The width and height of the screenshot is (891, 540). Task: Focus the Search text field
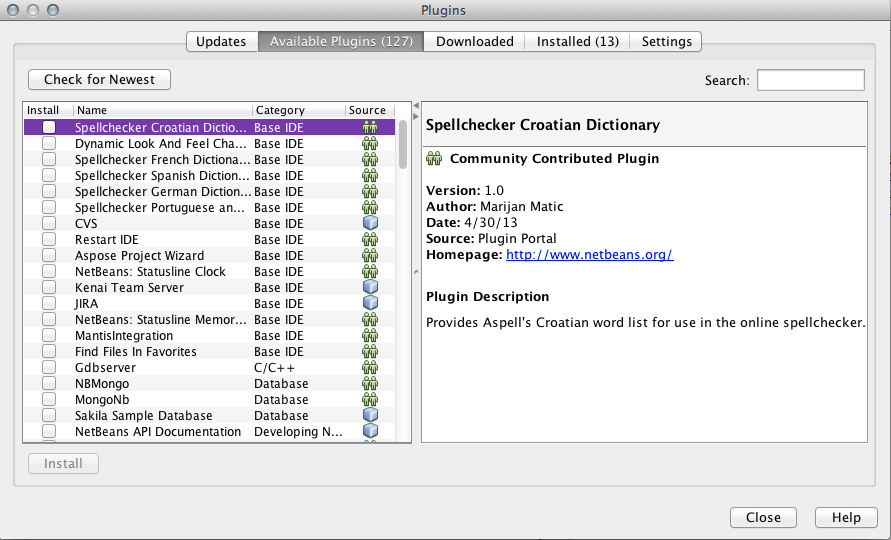(x=810, y=80)
